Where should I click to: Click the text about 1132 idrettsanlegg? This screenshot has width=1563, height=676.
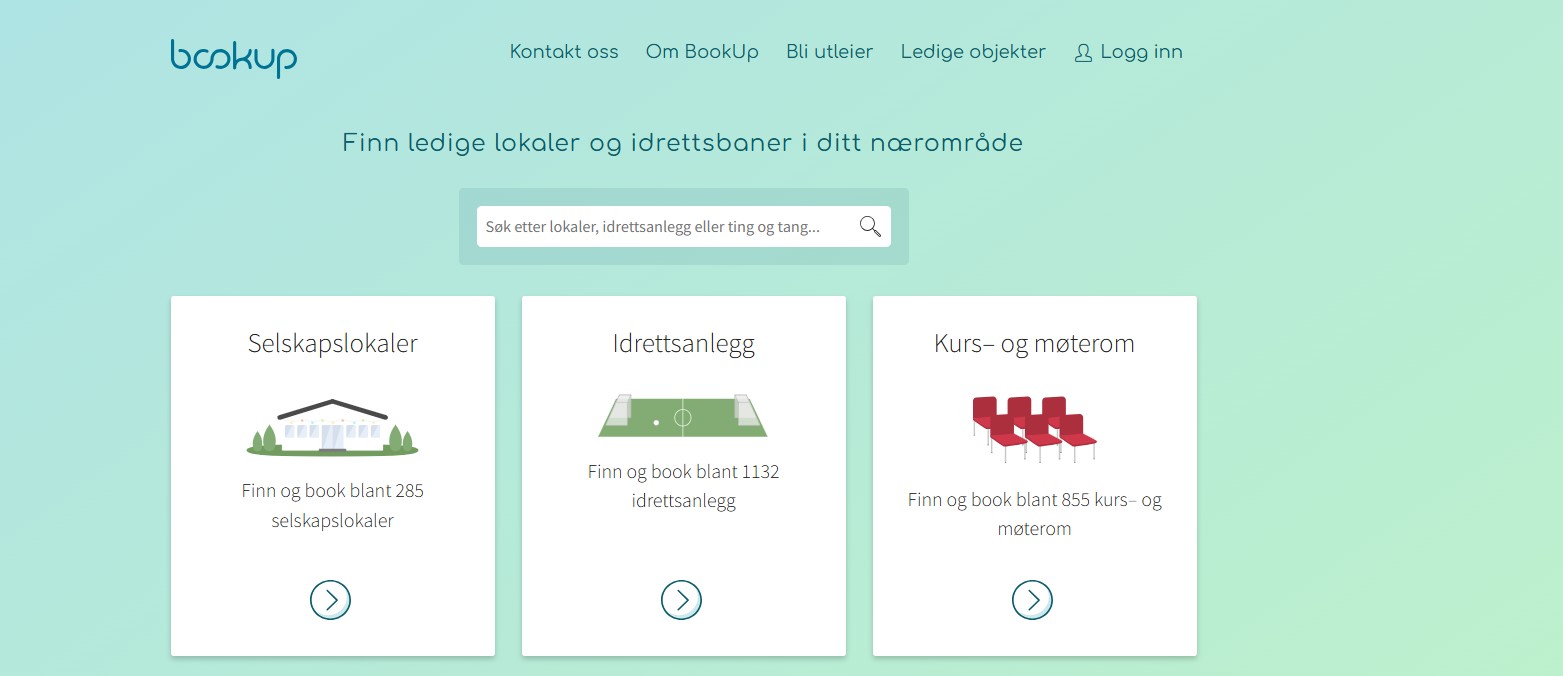click(x=683, y=486)
